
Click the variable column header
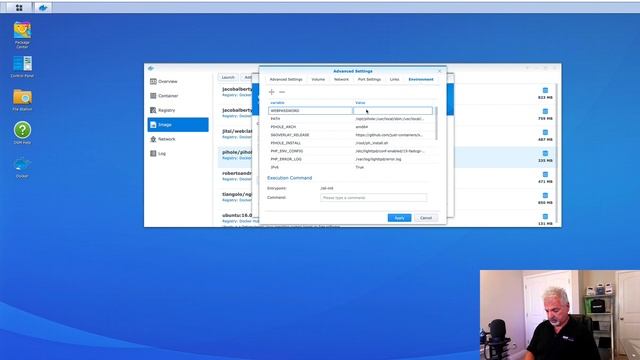click(x=278, y=103)
